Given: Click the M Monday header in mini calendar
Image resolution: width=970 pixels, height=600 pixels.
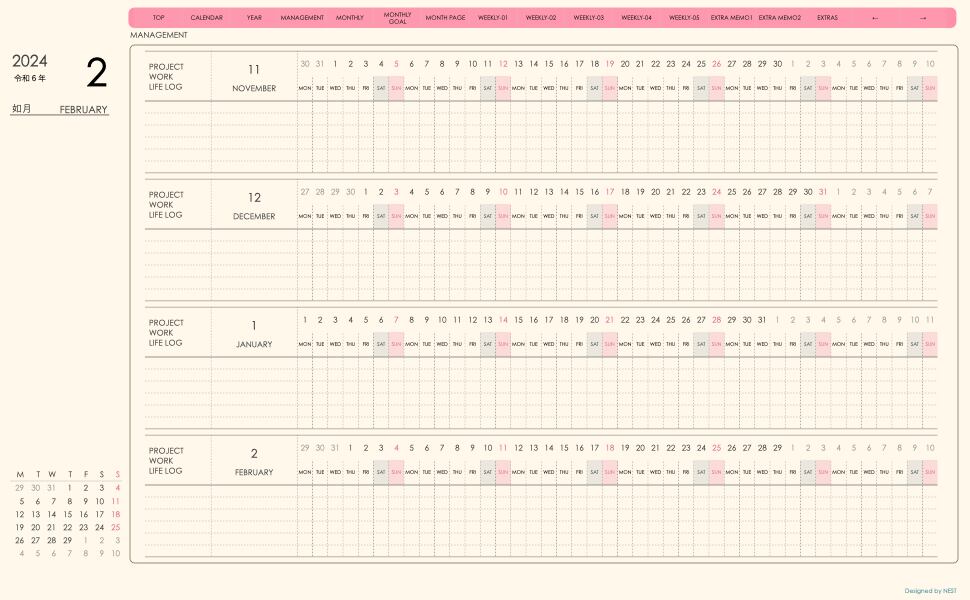Looking at the screenshot, I should pos(20,474).
